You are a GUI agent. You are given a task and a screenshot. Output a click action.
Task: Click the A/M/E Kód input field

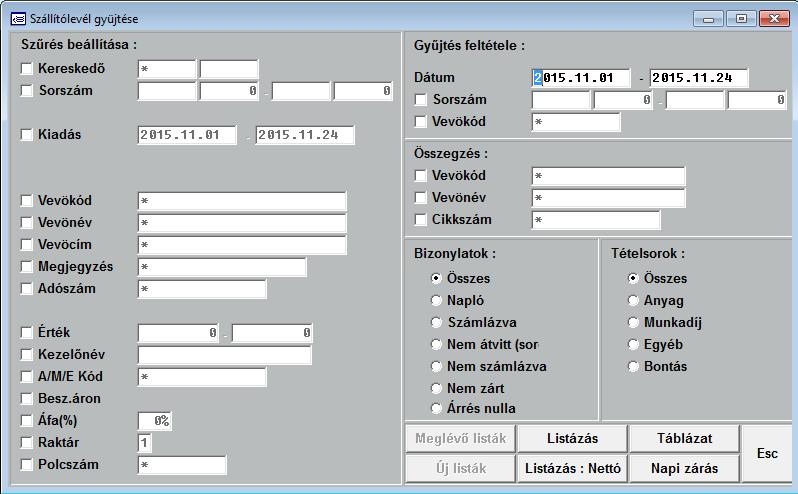[202, 377]
